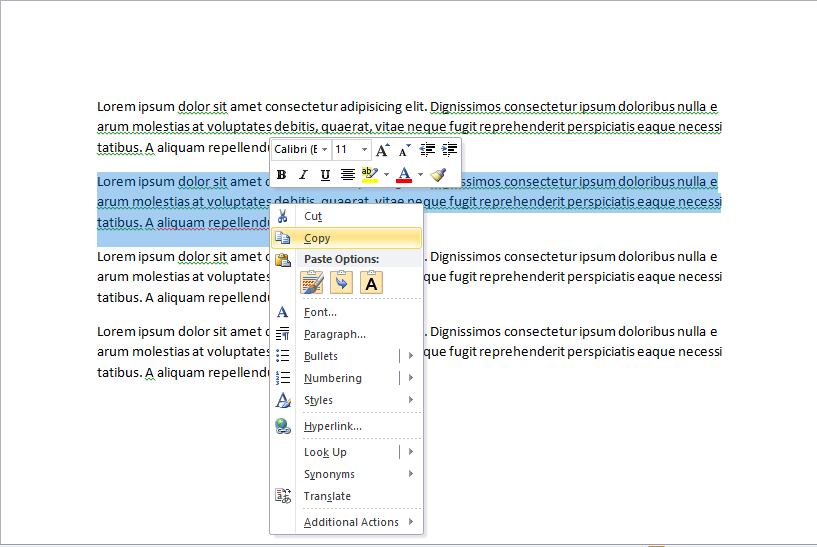Expand the Styles submenu arrow
Image resolution: width=817 pixels, height=547 pixels.
[411, 400]
